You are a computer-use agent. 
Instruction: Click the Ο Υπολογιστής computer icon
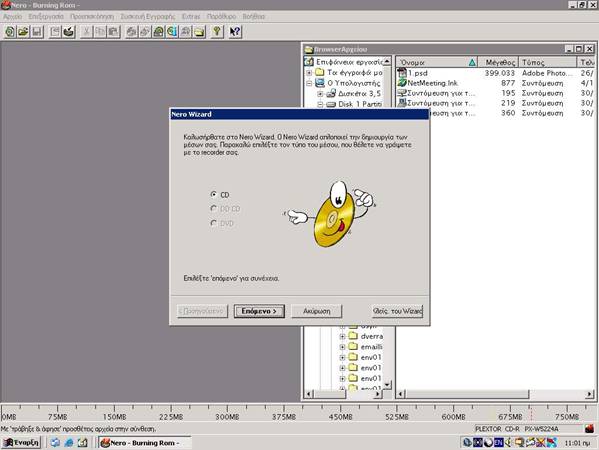(320, 83)
